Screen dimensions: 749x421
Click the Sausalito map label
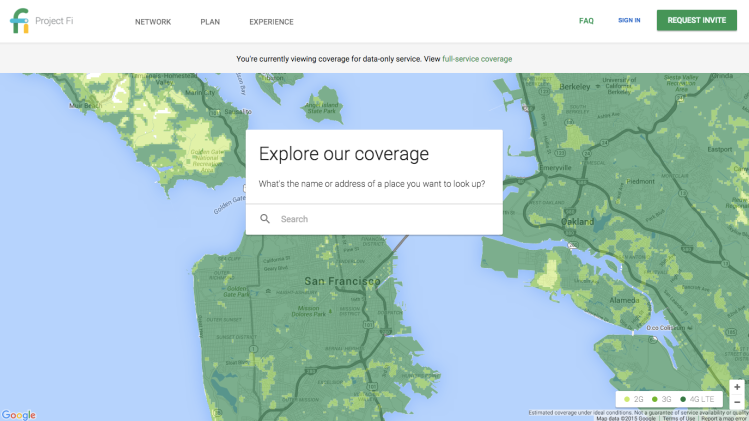237,111
